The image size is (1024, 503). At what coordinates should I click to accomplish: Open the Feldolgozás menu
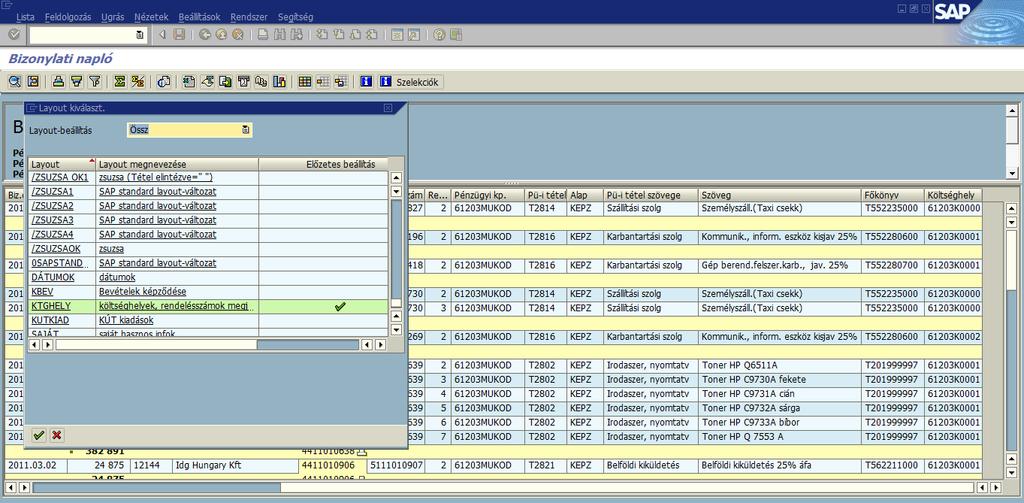[68, 17]
